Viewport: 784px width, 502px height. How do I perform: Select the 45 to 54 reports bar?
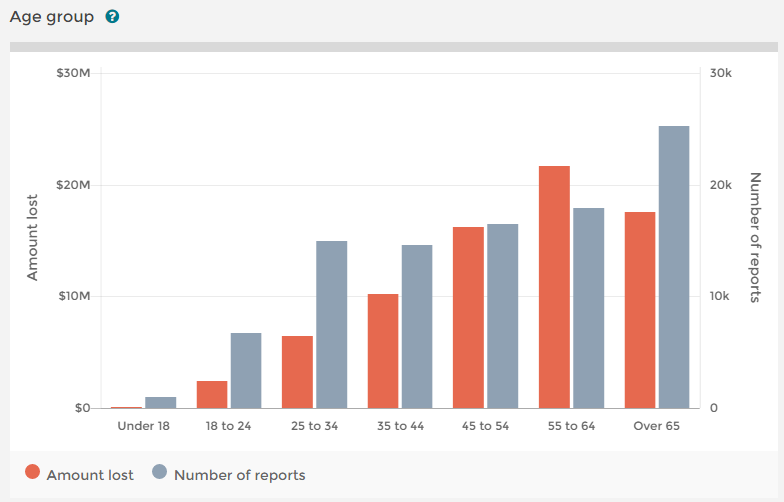(503, 316)
